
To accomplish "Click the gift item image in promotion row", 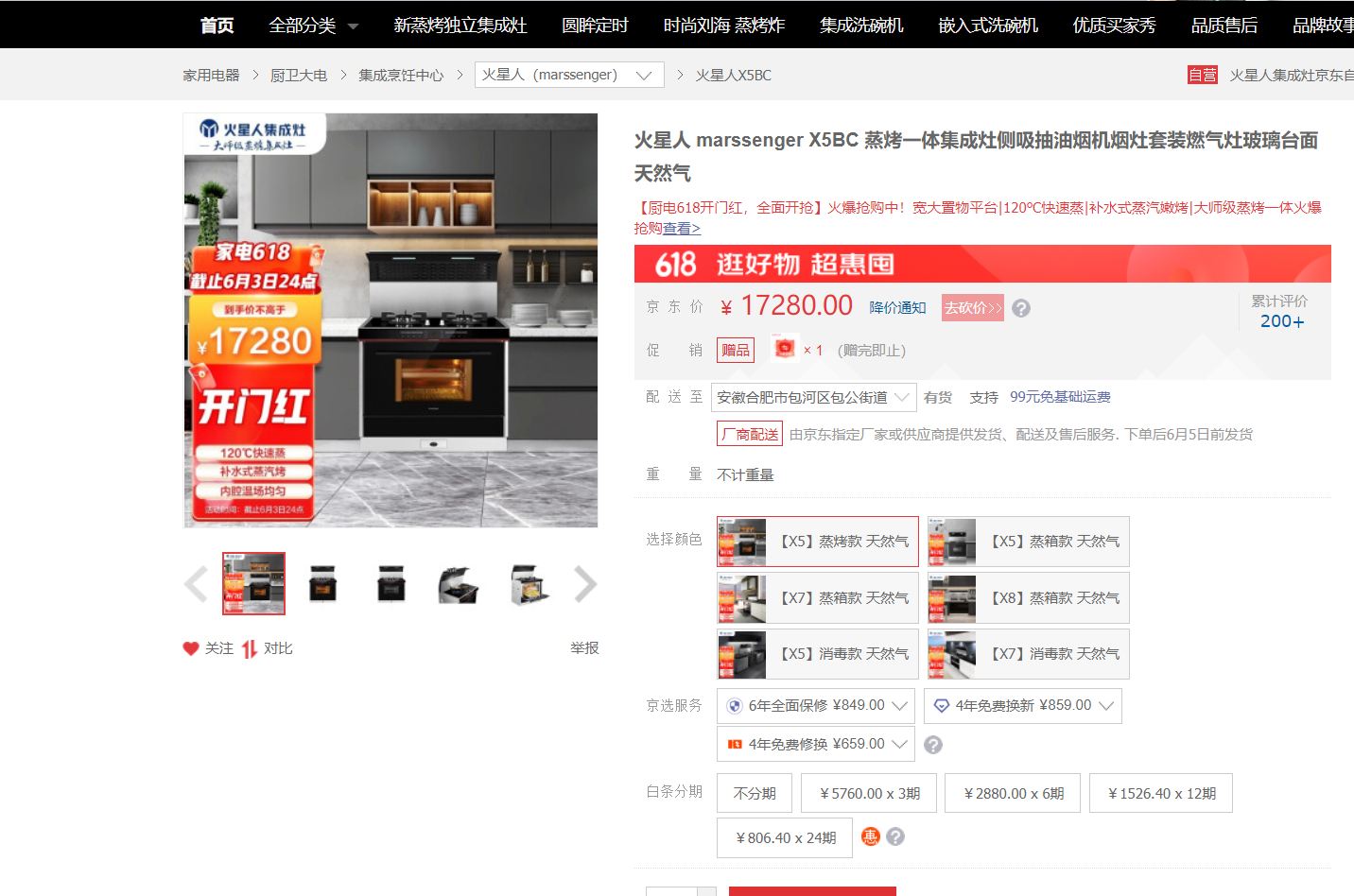I will tap(784, 349).
